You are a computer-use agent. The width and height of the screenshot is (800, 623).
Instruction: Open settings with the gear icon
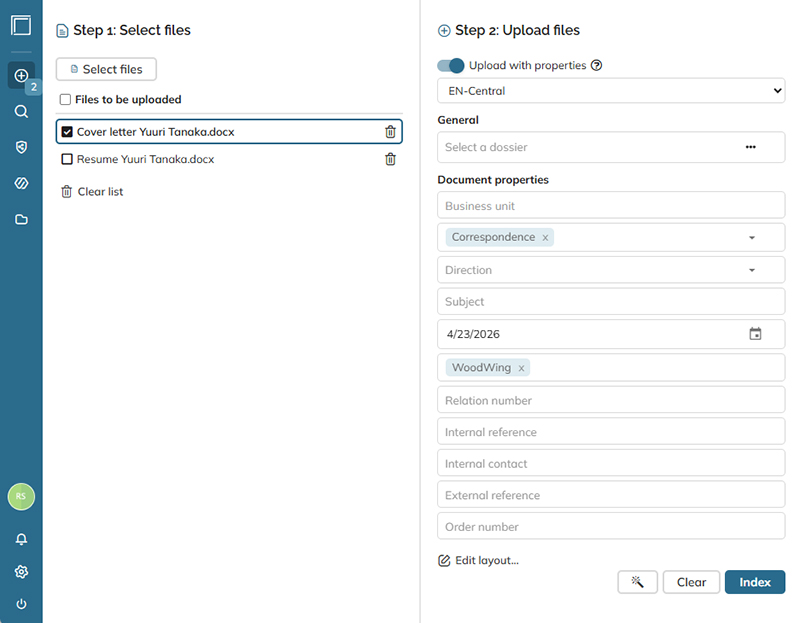(20, 571)
